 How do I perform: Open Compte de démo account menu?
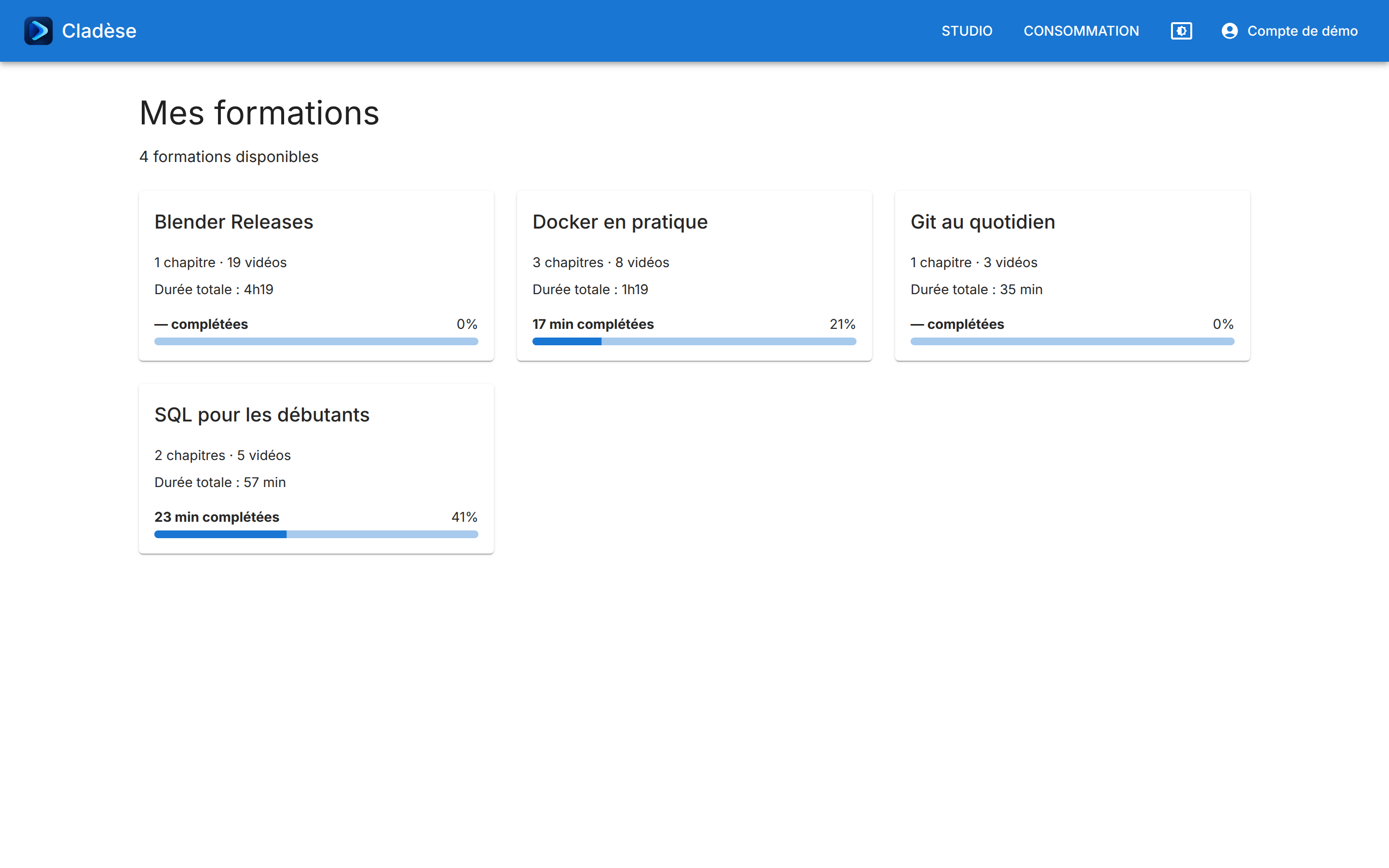[1289, 31]
